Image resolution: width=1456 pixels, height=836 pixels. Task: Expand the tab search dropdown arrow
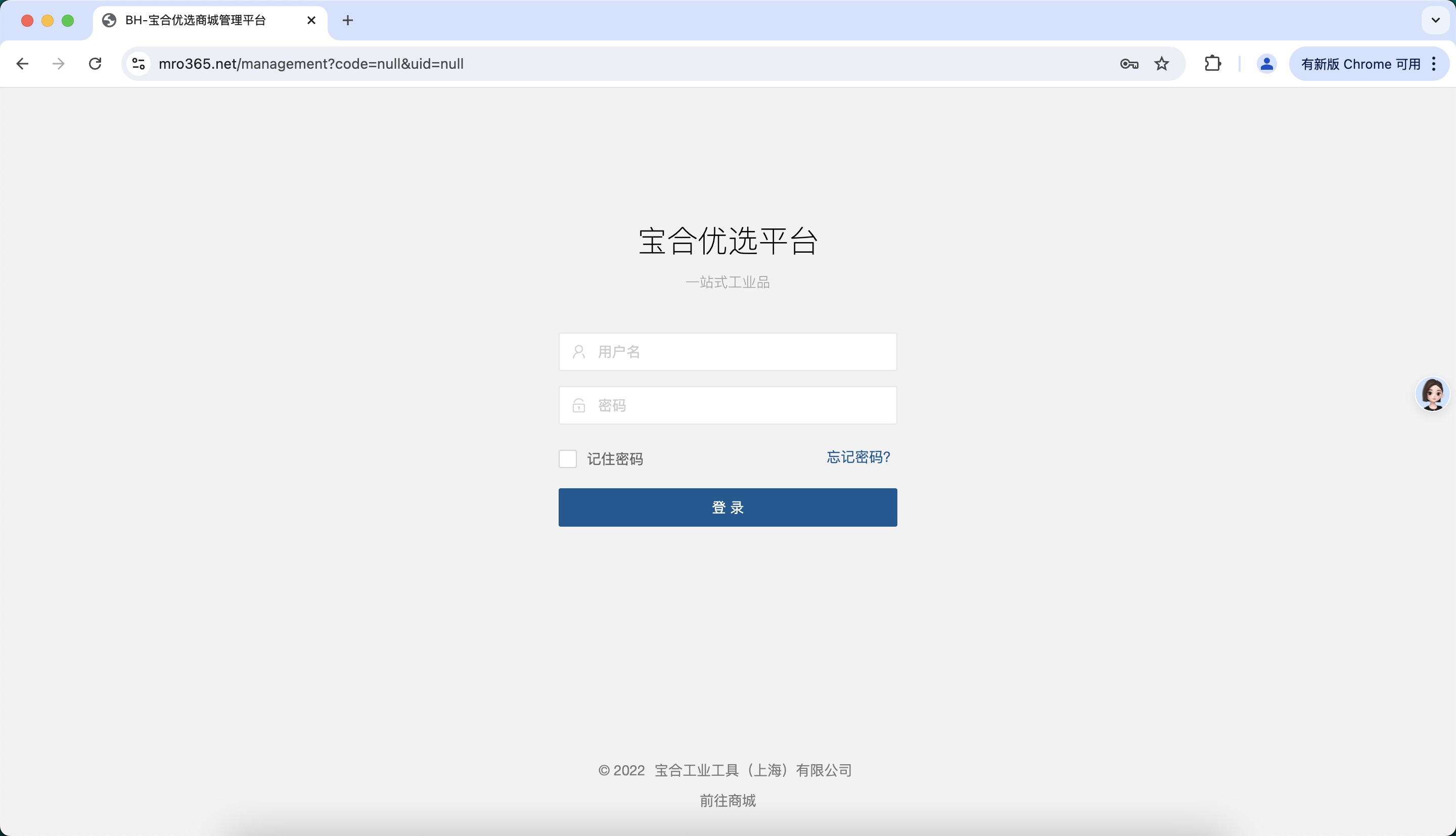pos(1435,21)
